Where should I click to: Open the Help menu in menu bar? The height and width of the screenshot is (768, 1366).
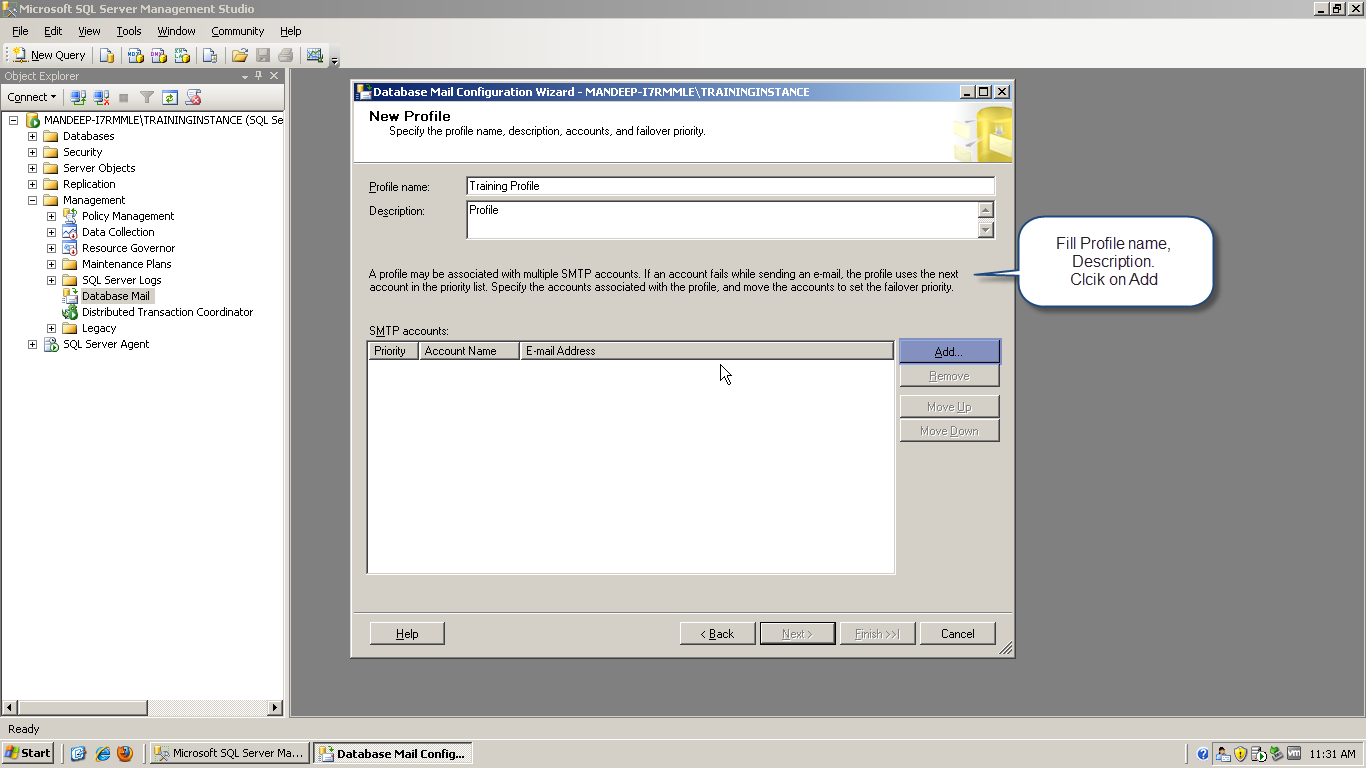290,31
